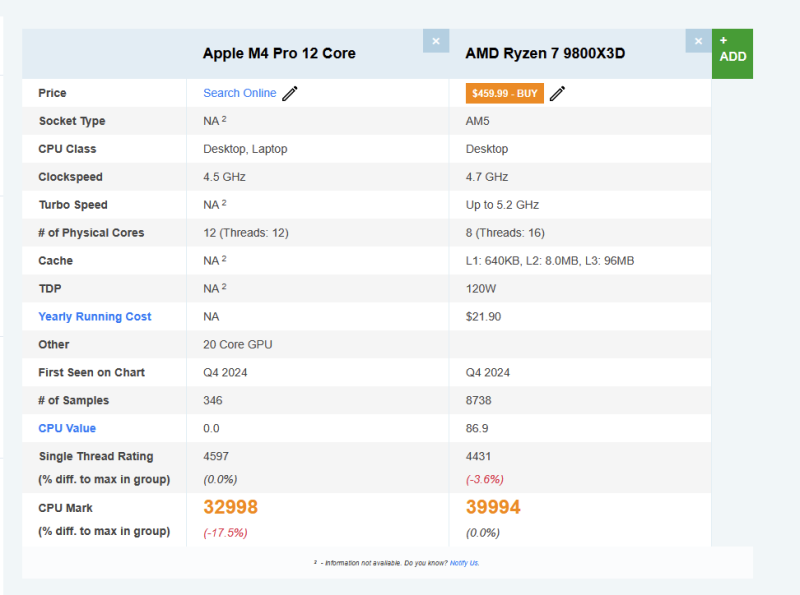Select Apple M4 Pro 12 Core heading
800x595 pixels.
click(x=279, y=53)
